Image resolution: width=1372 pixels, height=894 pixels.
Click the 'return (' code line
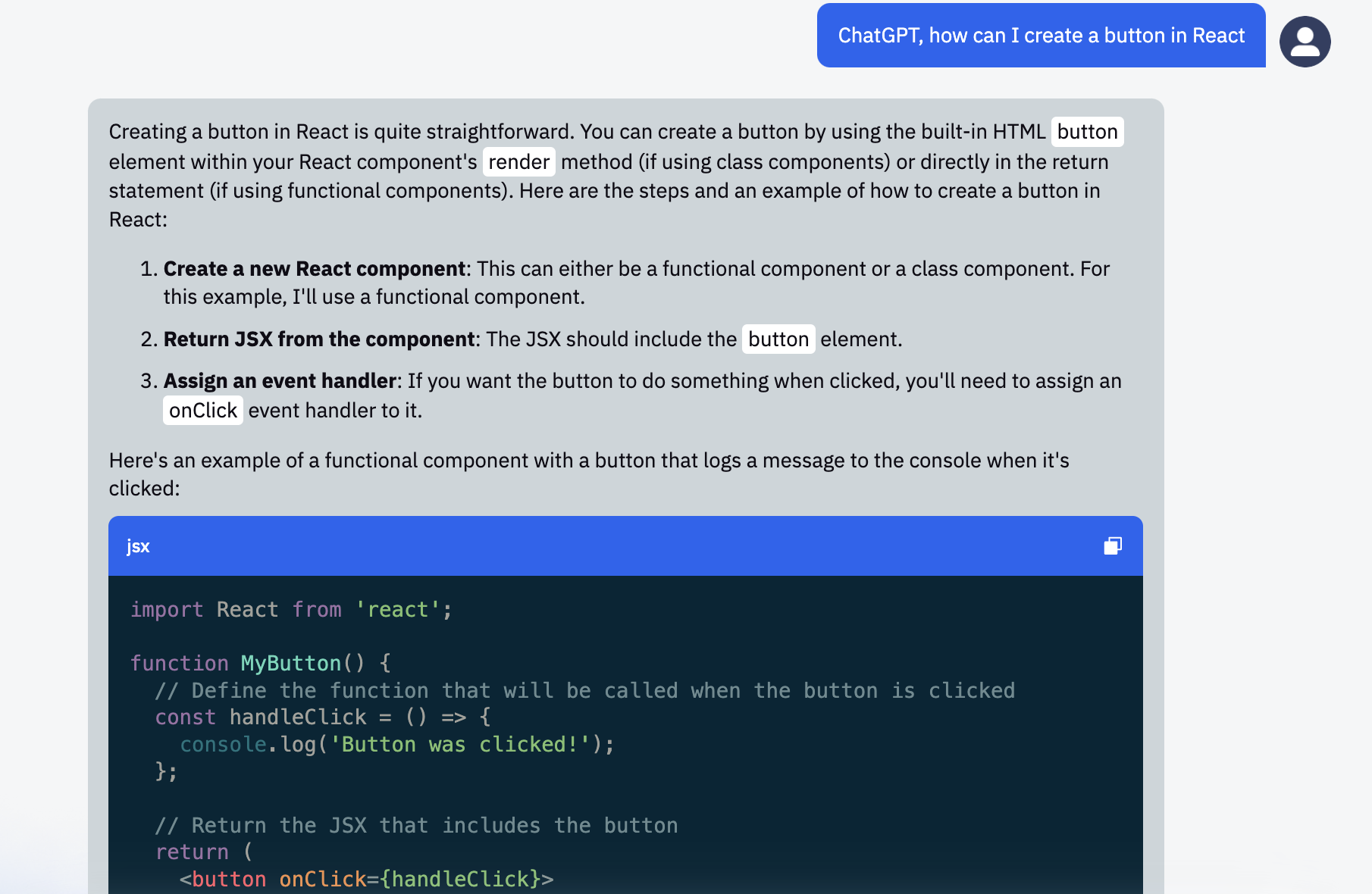tap(203, 852)
